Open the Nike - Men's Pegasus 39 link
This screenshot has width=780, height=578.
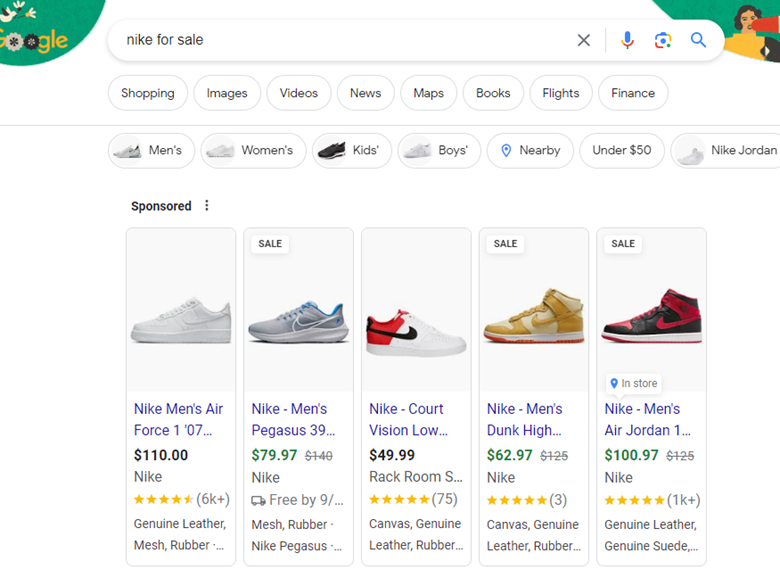tap(293, 419)
